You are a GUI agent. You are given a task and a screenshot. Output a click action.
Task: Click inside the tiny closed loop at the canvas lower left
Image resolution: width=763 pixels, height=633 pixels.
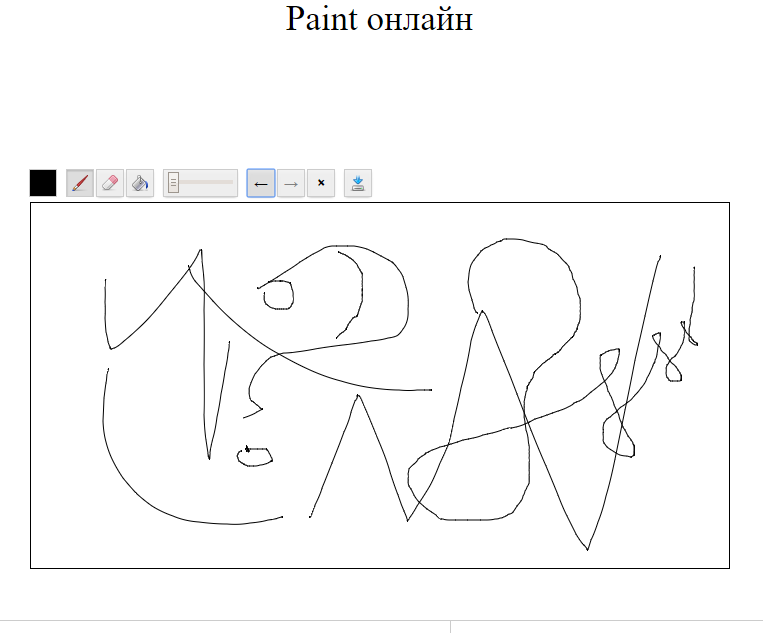click(255, 456)
